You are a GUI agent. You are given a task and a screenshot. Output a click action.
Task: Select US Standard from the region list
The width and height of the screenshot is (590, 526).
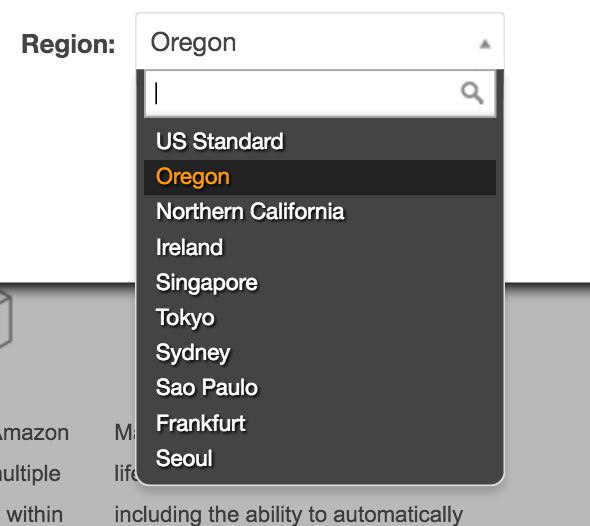320,141
